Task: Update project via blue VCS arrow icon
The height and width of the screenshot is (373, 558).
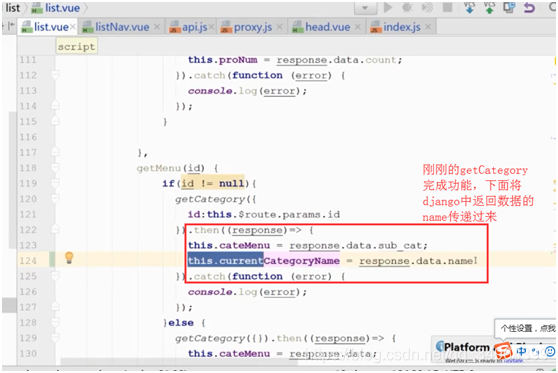Action: (x=469, y=7)
